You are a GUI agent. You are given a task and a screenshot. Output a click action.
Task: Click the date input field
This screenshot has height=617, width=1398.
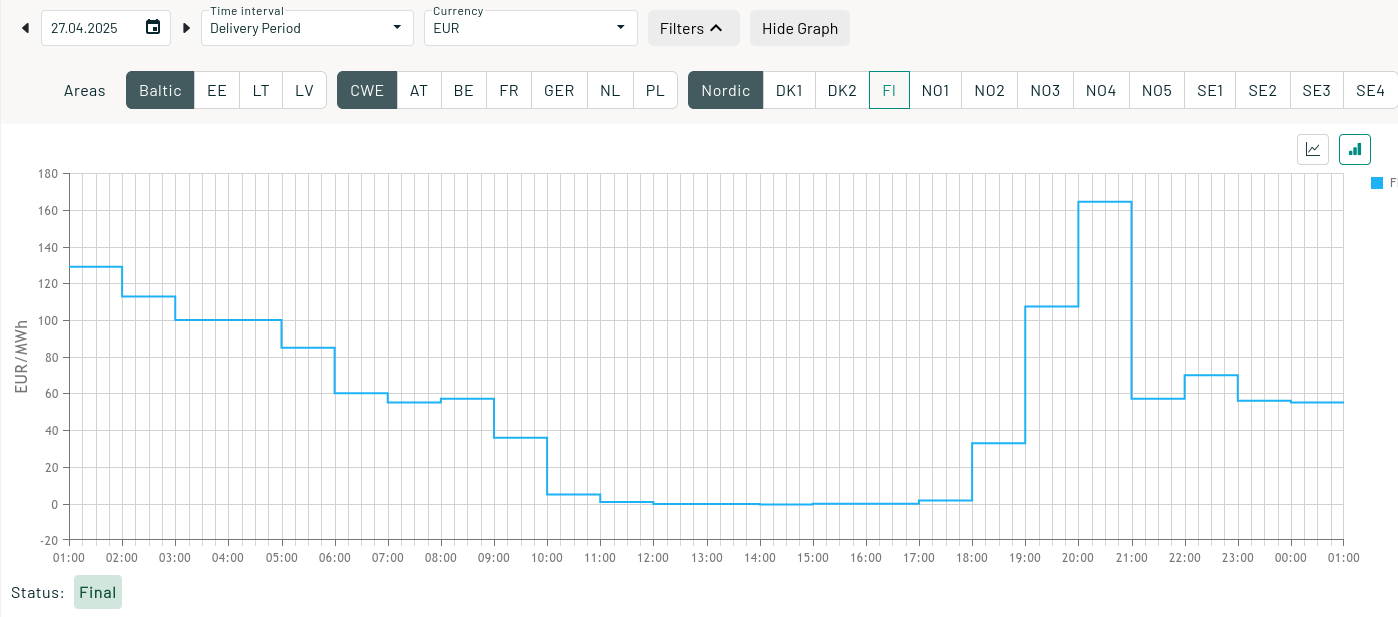click(90, 28)
